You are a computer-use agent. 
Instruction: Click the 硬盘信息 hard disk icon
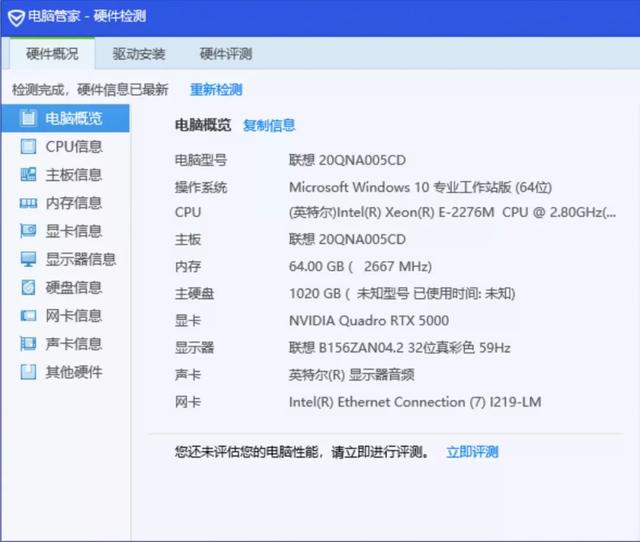(28, 287)
